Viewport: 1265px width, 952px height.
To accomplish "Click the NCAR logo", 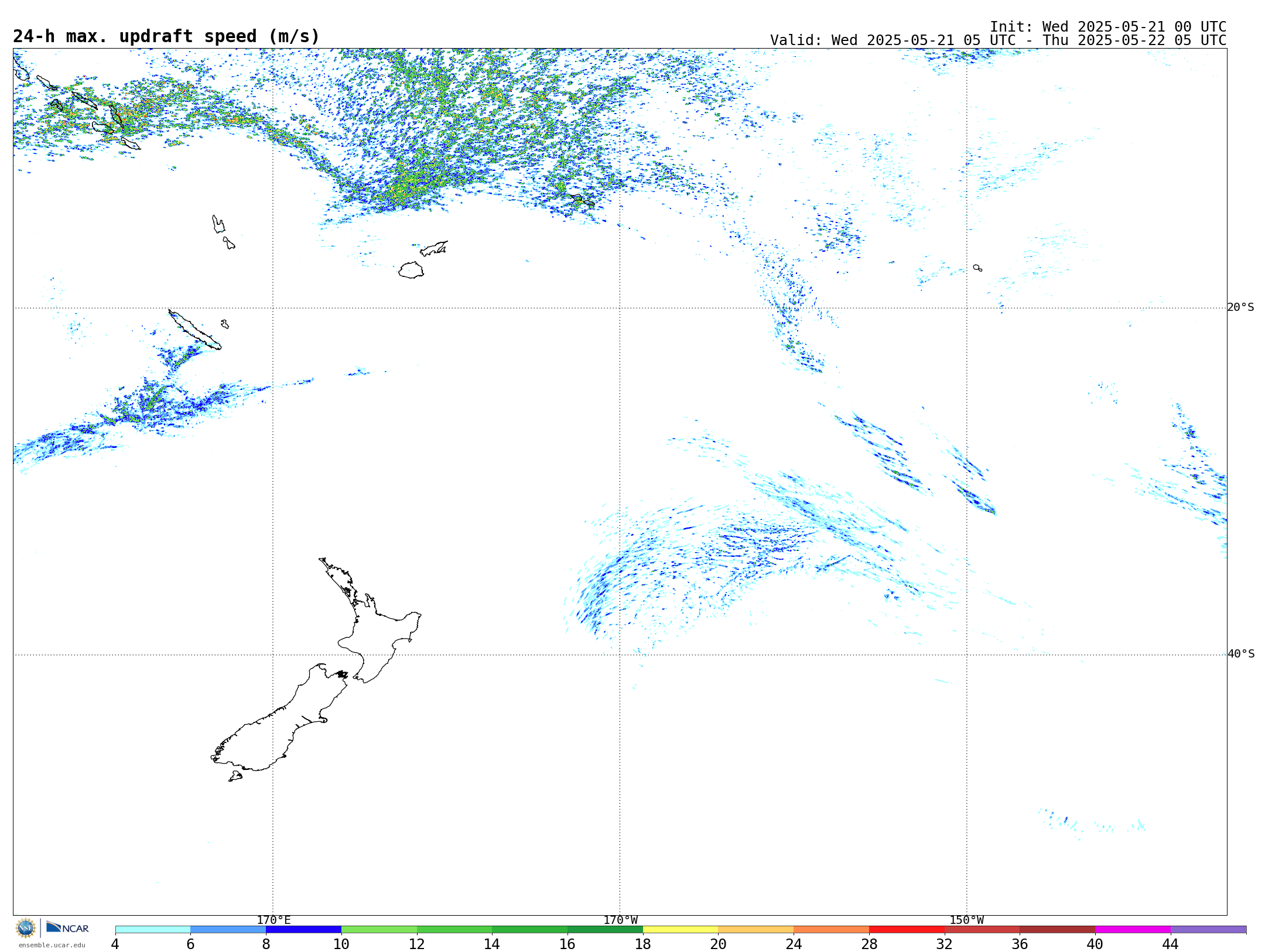I will 67,927.
